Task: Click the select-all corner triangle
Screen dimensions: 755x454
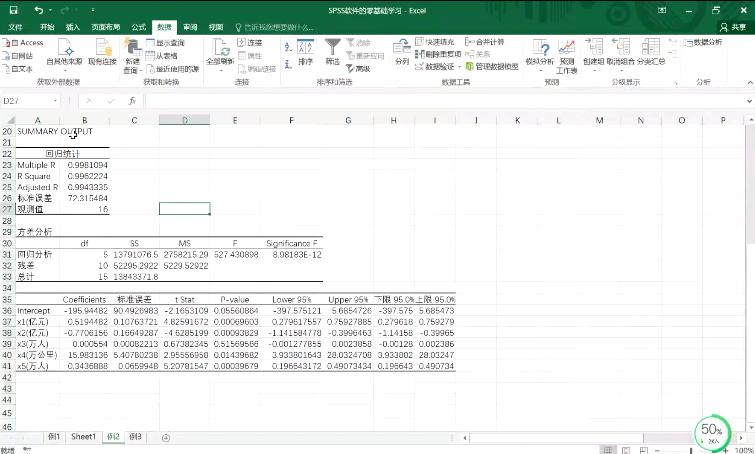Action: tap(10, 120)
